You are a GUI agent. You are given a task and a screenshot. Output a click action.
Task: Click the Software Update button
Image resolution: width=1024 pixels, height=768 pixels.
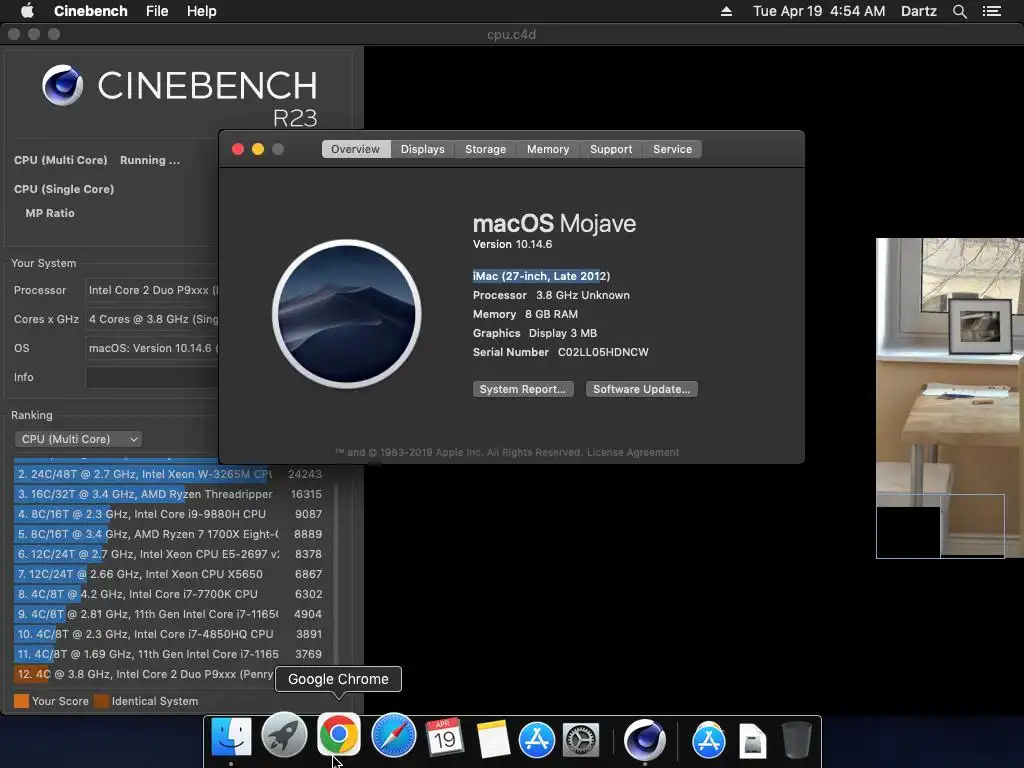641,389
